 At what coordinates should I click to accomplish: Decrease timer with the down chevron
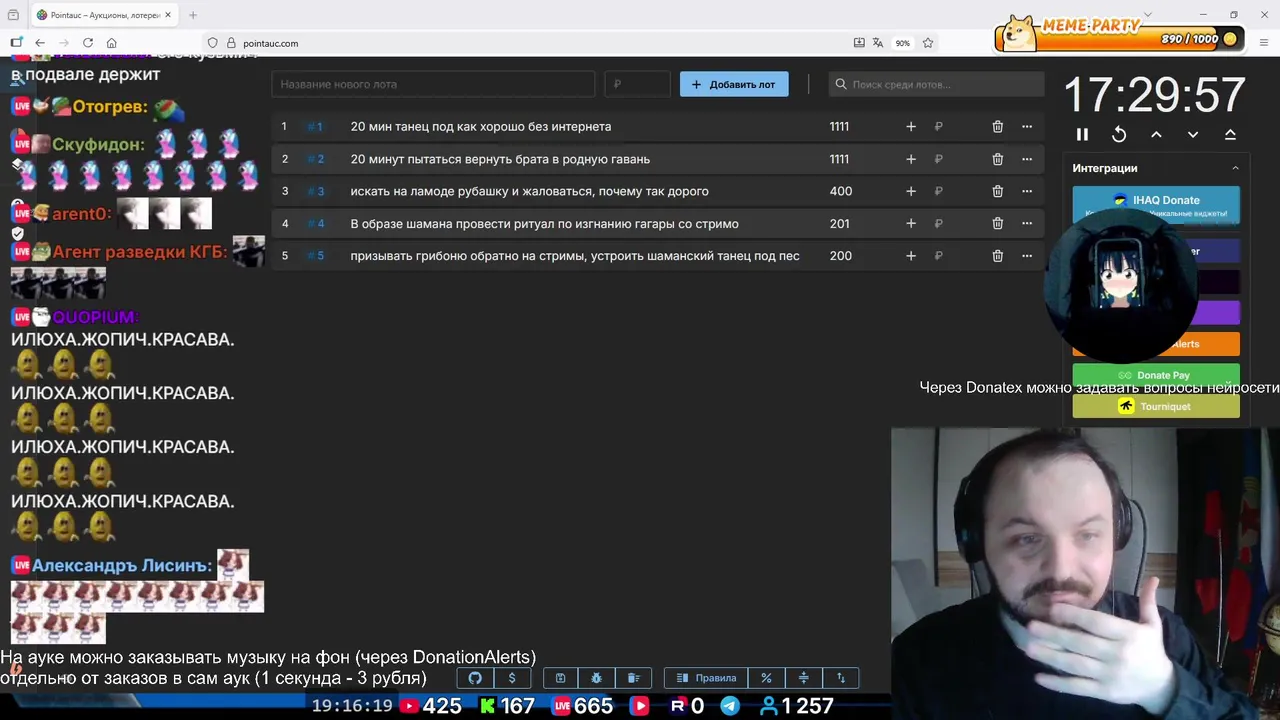click(x=1193, y=134)
